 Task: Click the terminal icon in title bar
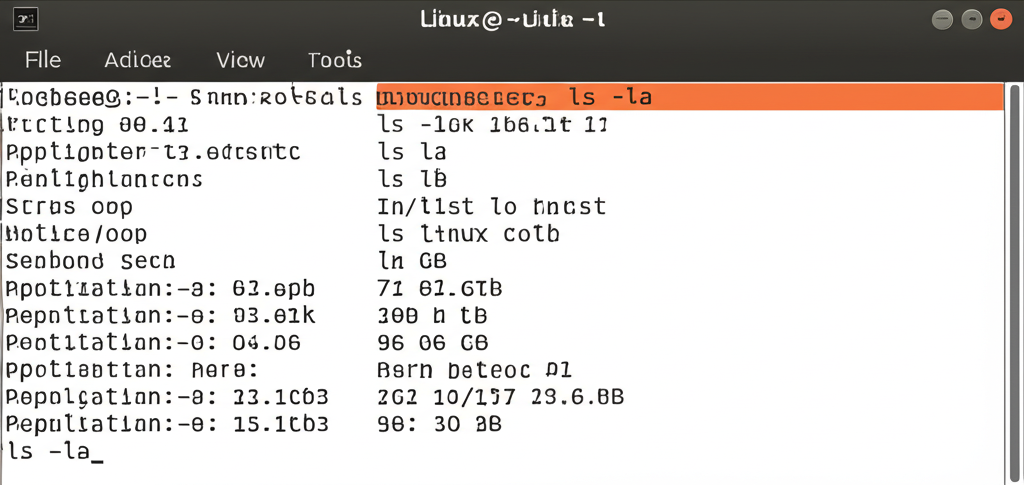point(25,20)
